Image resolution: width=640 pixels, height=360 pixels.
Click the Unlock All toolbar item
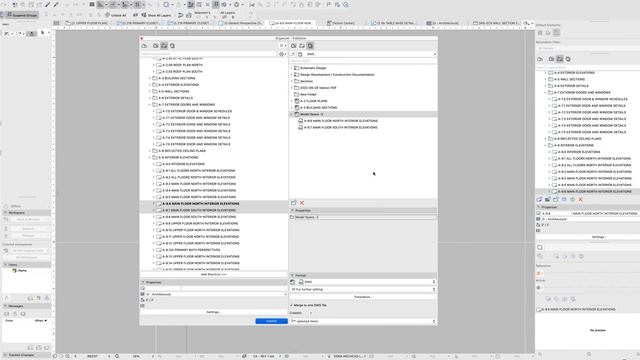click(x=116, y=15)
